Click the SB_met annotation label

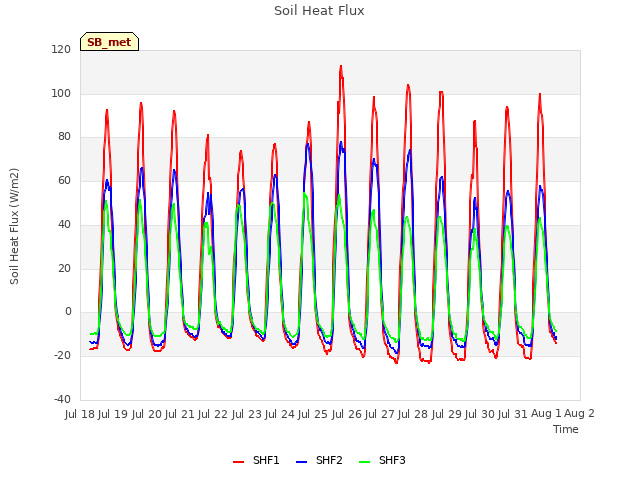click(109, 42)
